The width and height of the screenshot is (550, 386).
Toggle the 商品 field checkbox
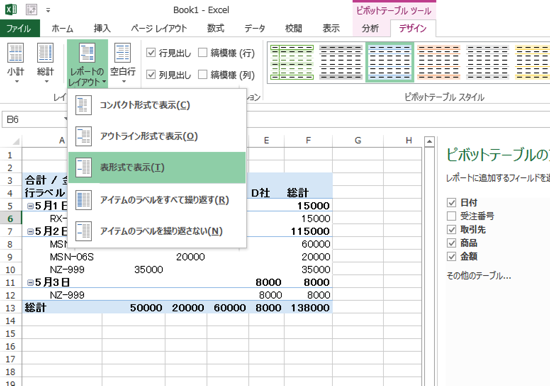[x=451, y=243]
